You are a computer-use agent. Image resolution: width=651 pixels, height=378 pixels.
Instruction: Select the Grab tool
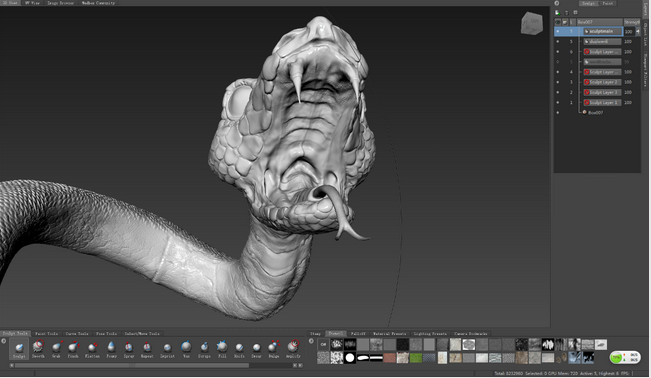pos(56,349)
